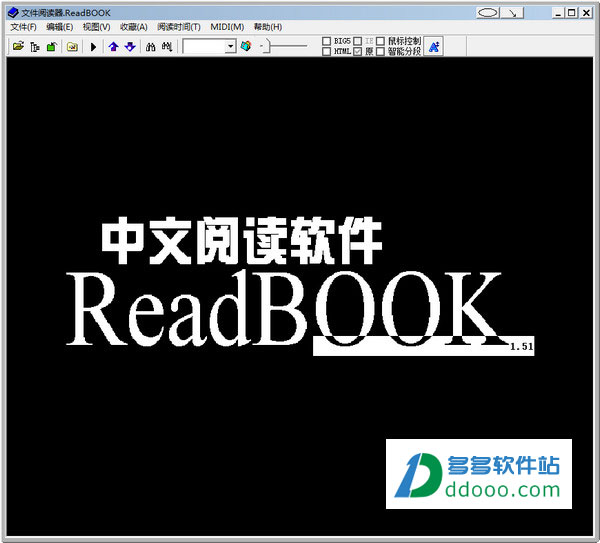The image size is (600, 543).
Task: Click the 1.51 version number
Action: tap(522, 346)
